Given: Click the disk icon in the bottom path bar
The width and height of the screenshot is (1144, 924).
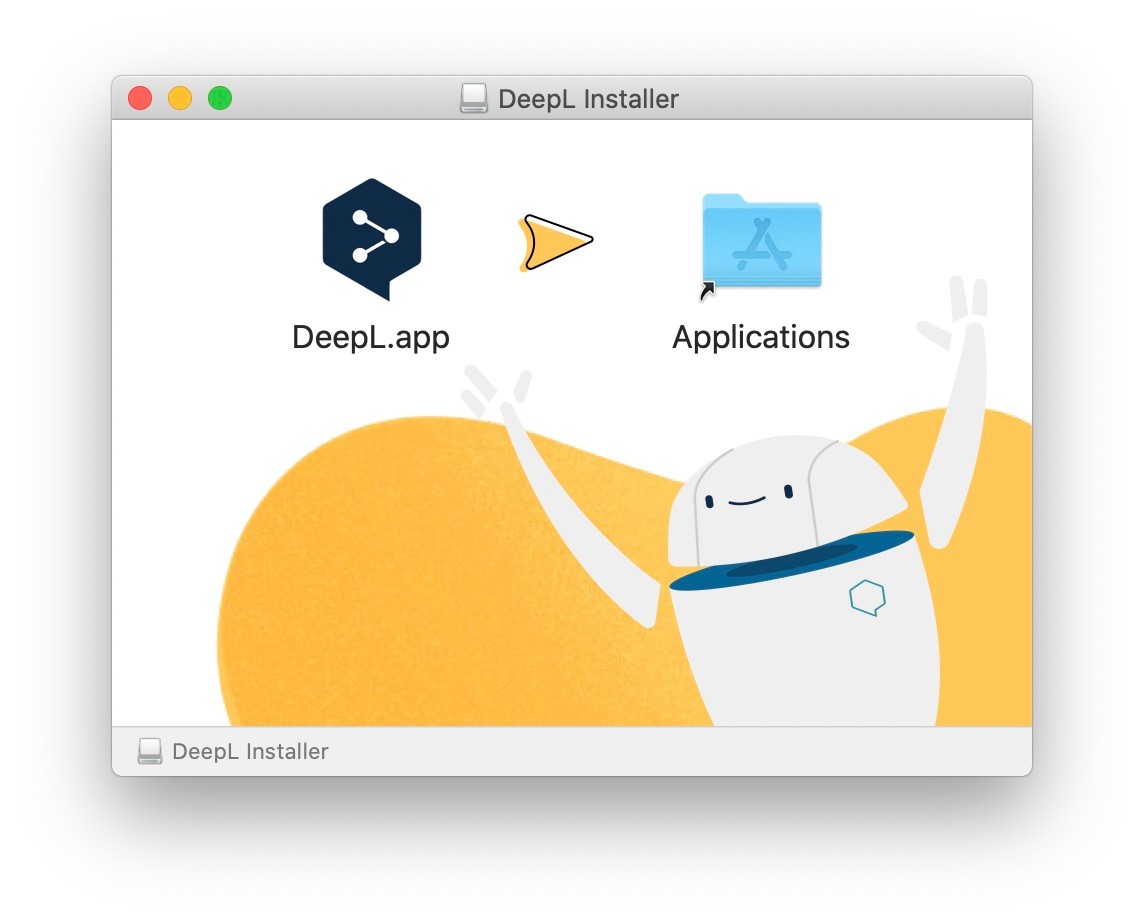Looking at the screenshot, I should click(150, 751).
